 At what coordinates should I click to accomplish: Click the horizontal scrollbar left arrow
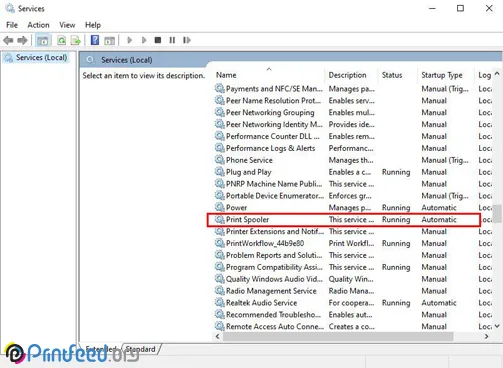click(x=218, y=336)
